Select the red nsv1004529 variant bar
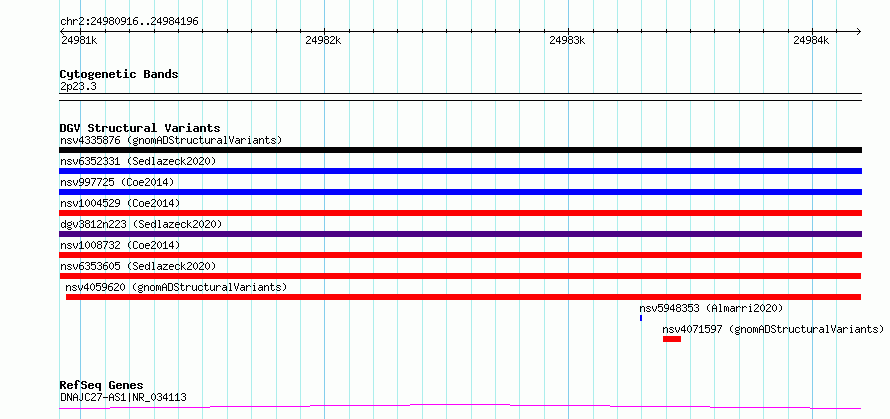The image size is (890, 419). [x=460, y=213]
